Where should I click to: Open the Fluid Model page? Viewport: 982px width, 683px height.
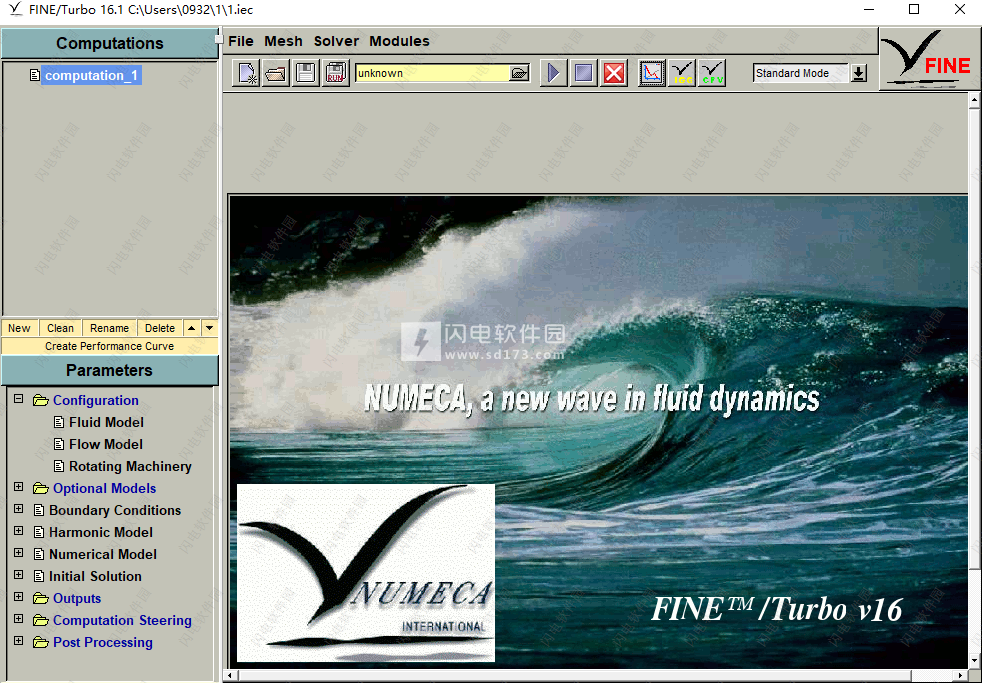click(106, 423)
